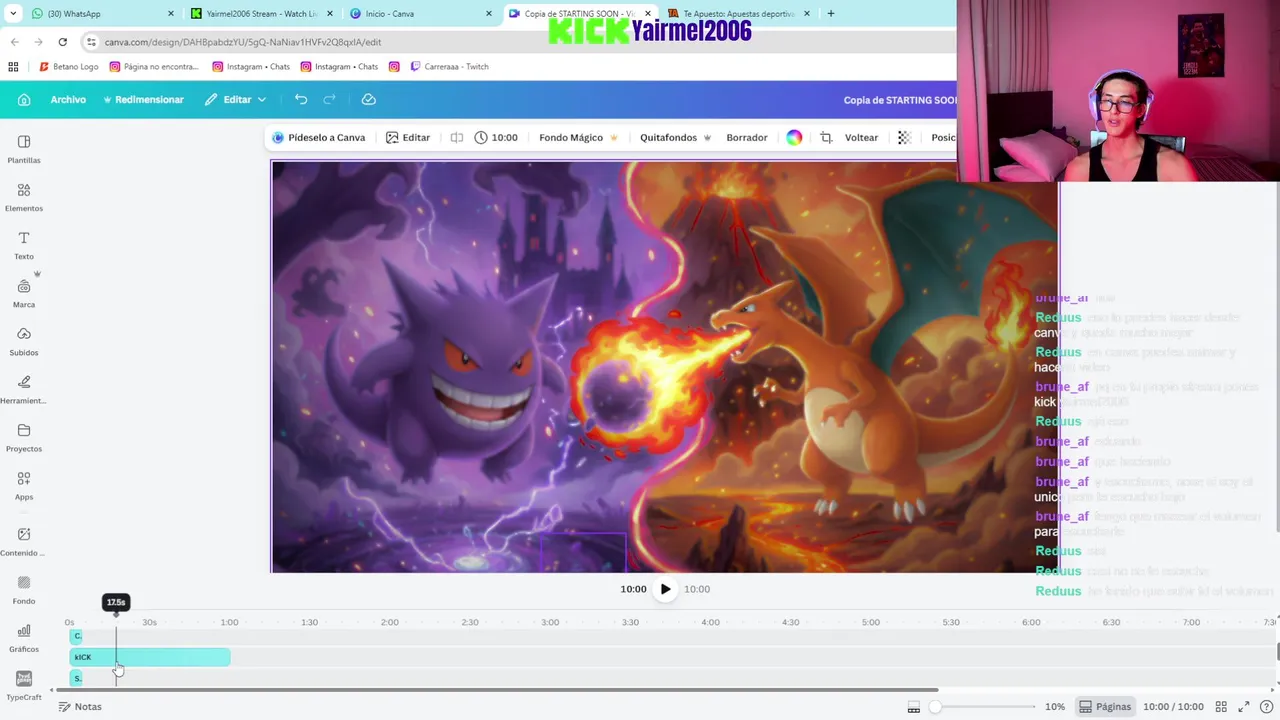Open the transparency checkerboard icon
This screenshot has width=1280, height=720.
click(904, 138)
